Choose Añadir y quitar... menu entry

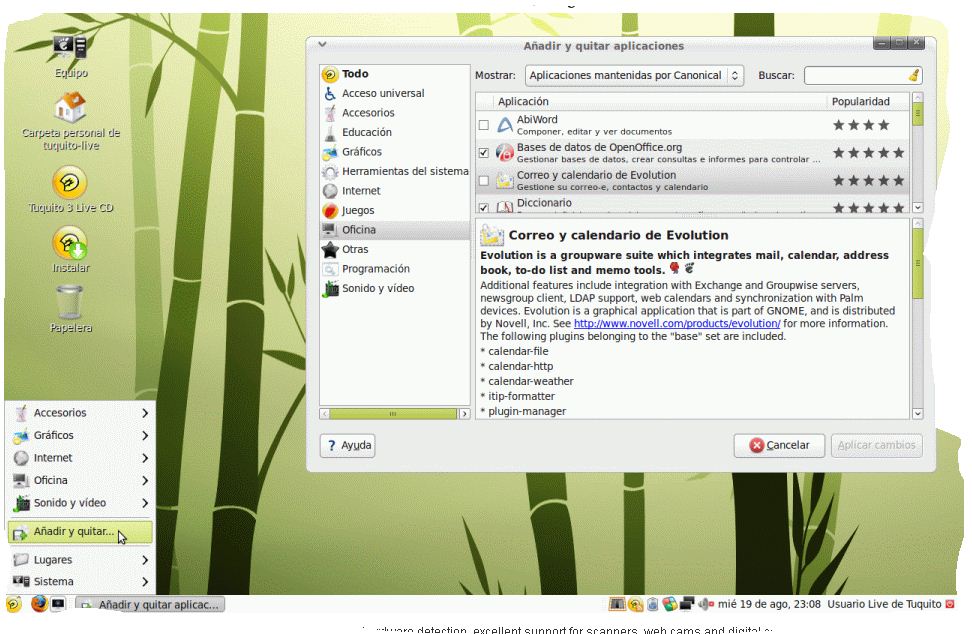pyautogui.click(x=80, y=532)
